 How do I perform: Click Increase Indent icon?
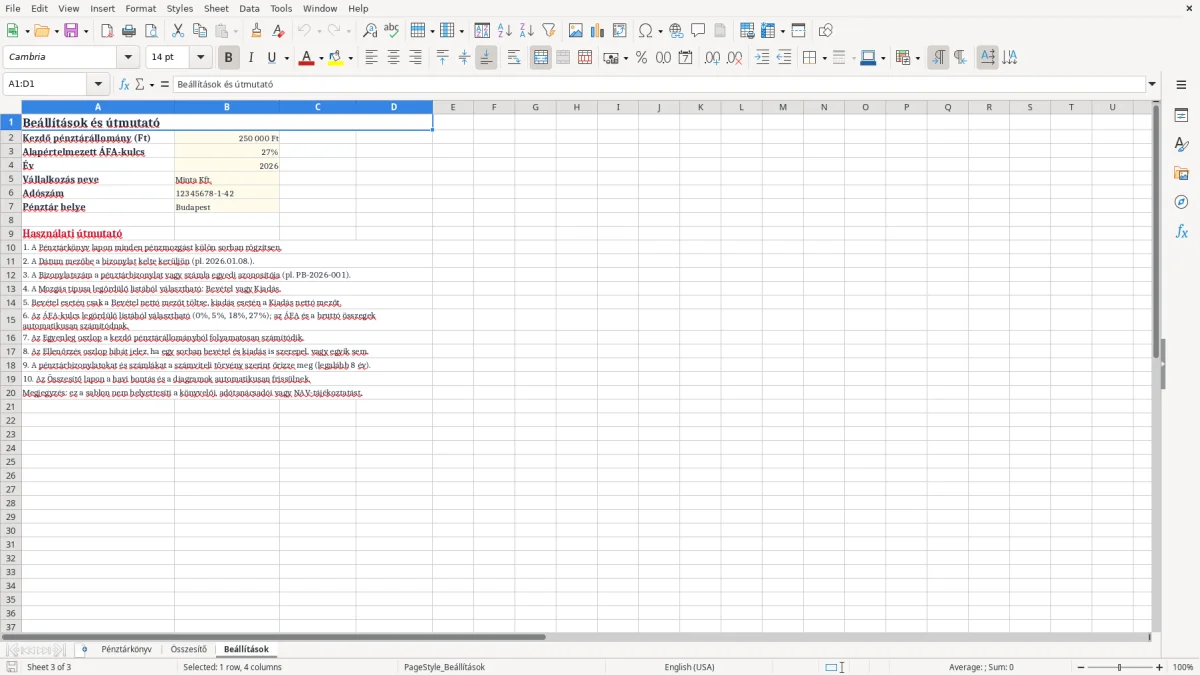pos(762,58)
